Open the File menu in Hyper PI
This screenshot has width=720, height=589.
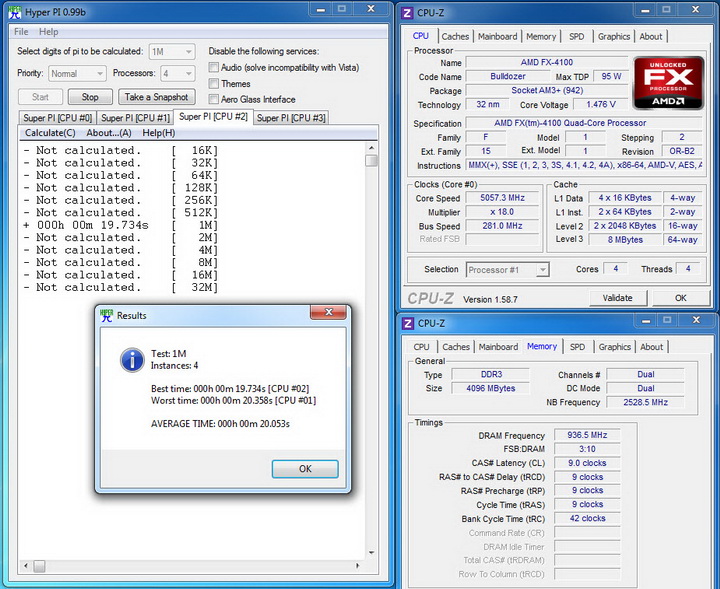[21, 32]
